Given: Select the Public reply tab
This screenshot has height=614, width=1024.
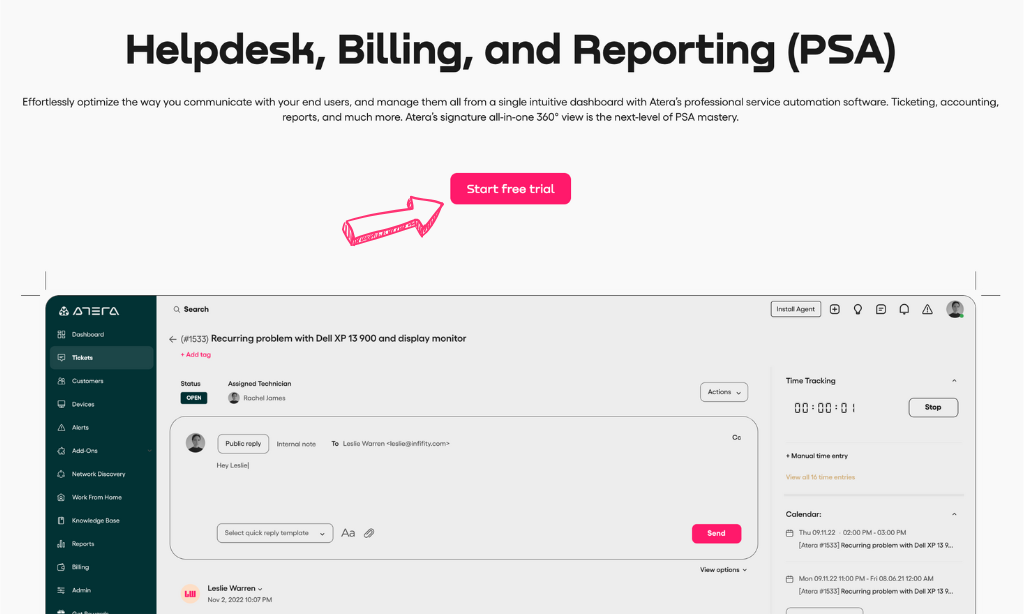Looking at the screenshot, I should point(243,444).
